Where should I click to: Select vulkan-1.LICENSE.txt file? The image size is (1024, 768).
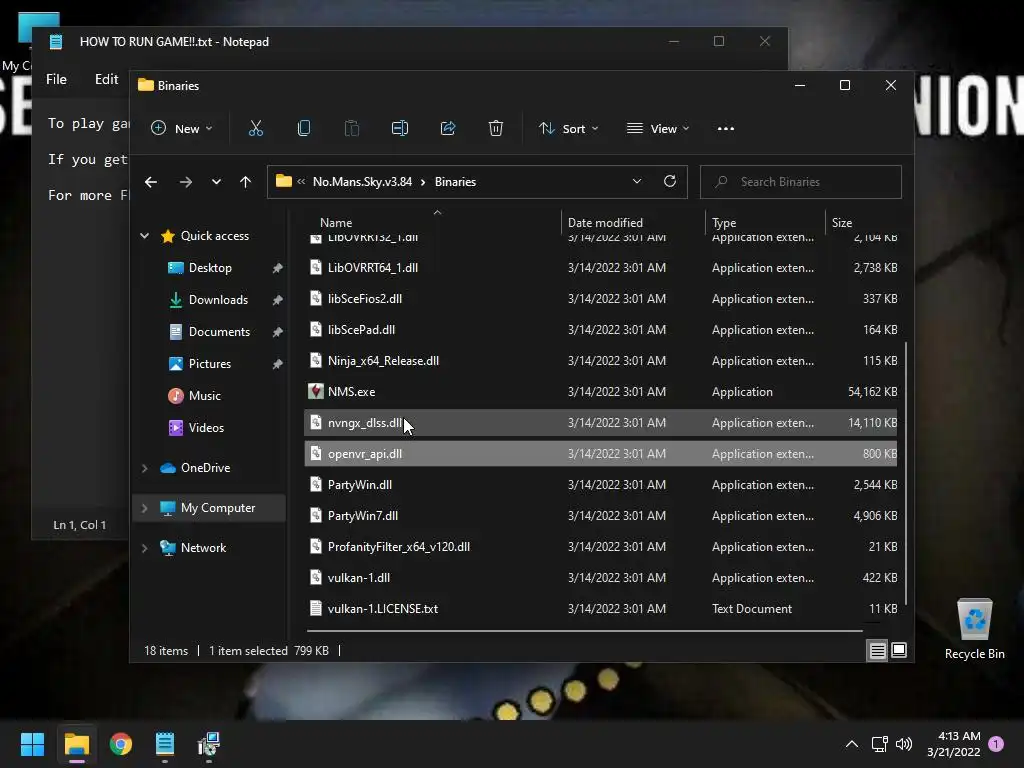(x=600, y=609)
